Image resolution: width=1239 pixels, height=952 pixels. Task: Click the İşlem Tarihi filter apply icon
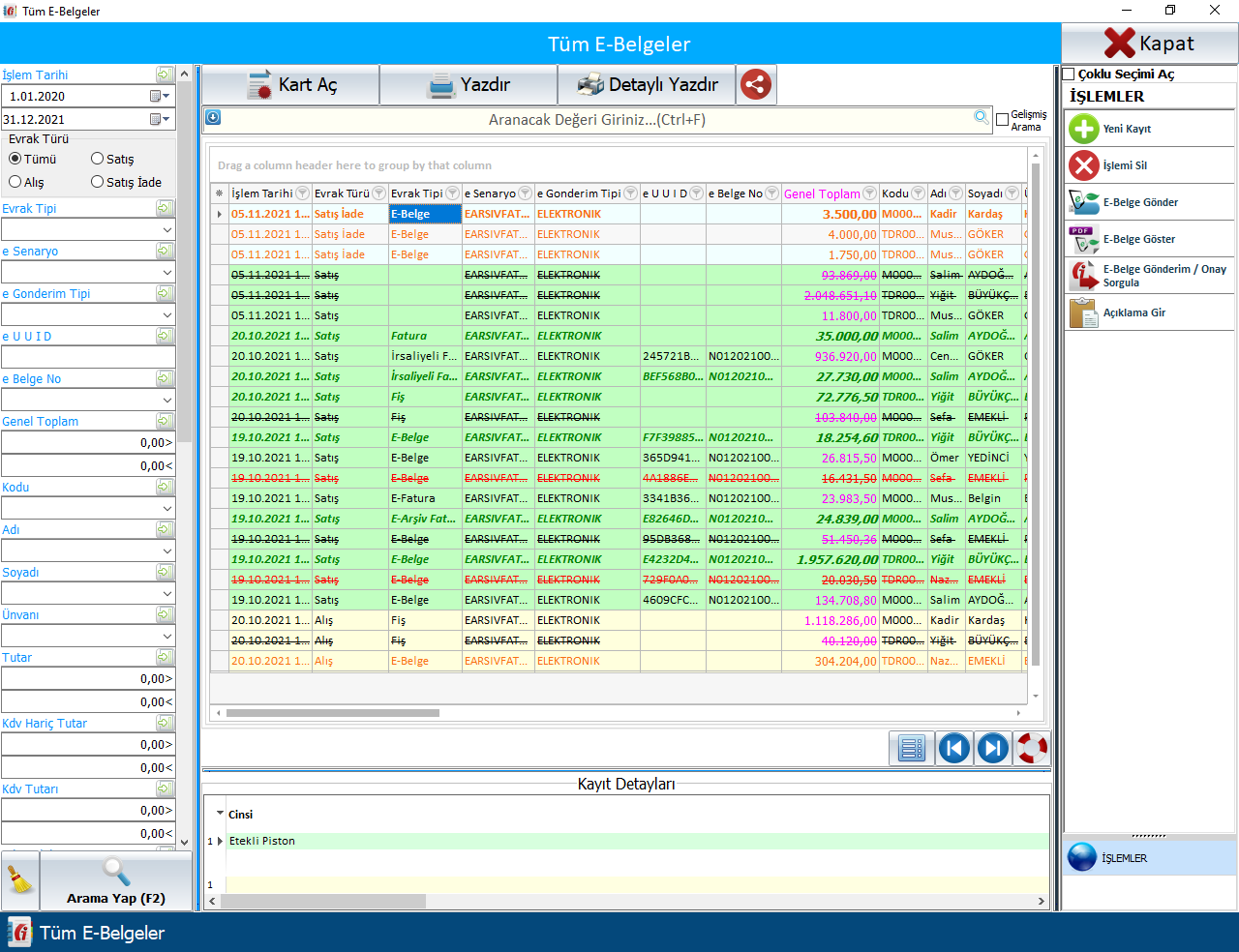[165, 74]
